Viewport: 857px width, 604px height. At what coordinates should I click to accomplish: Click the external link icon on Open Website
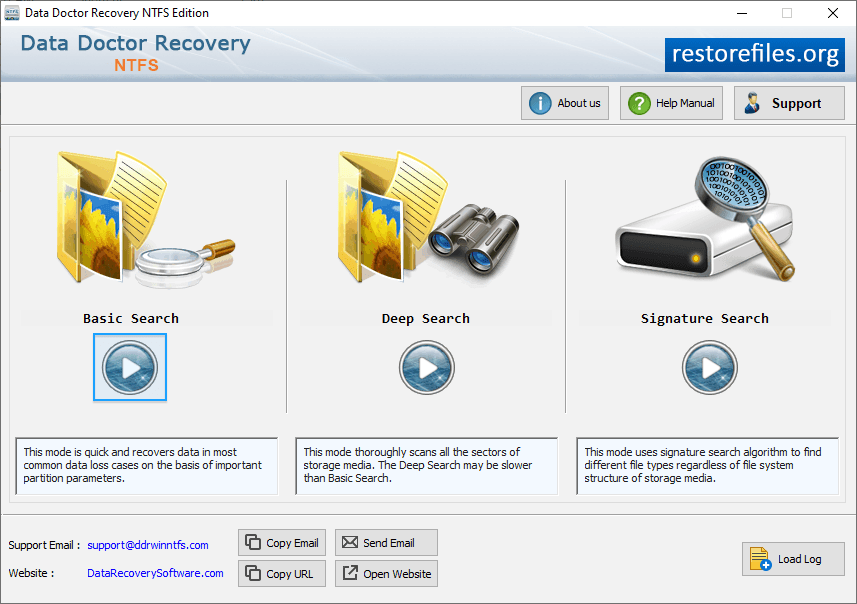[350, 573]
